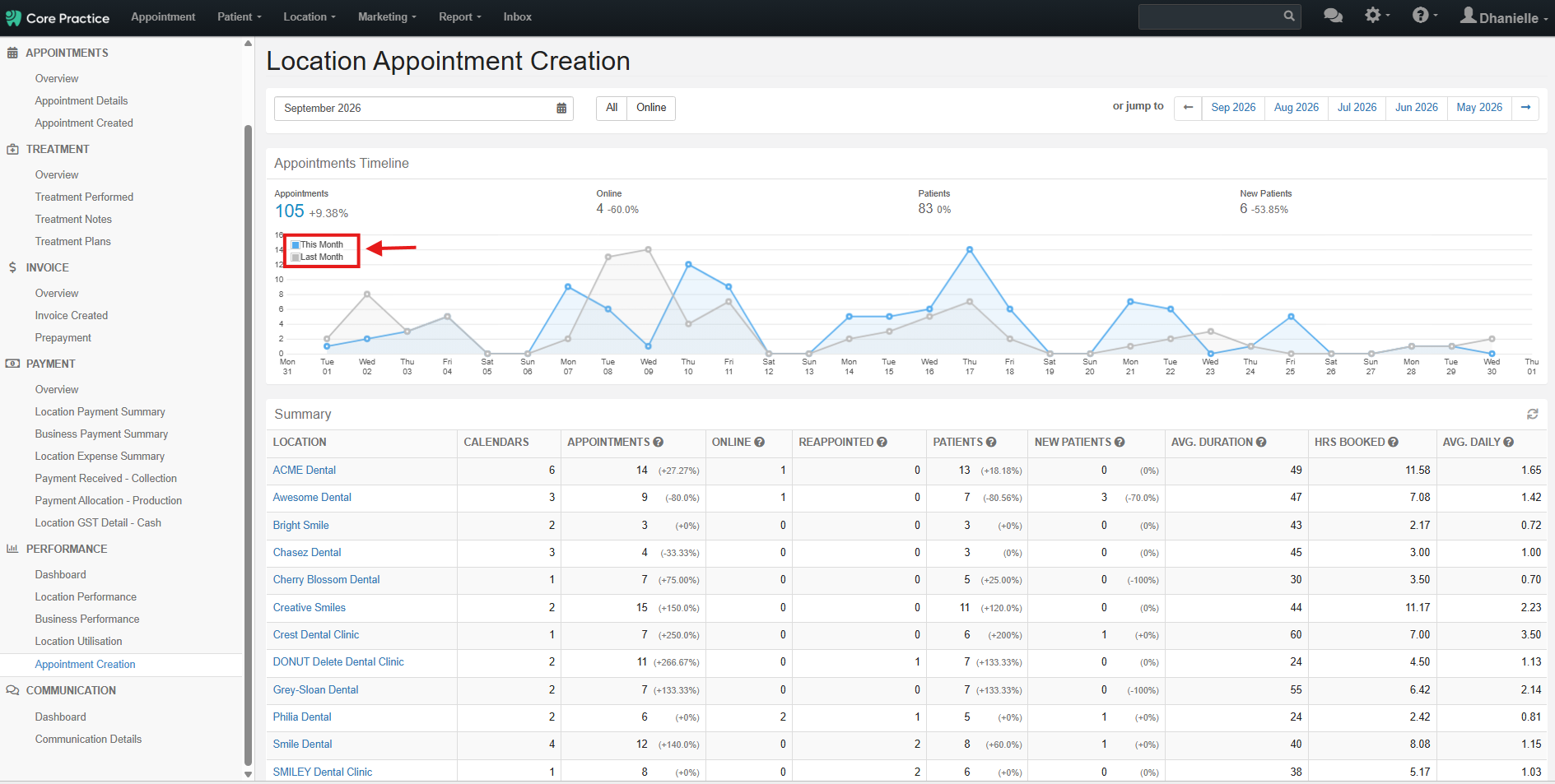Expand the Patient menu dropdown

pyautogui.click(x=240, y=16)
